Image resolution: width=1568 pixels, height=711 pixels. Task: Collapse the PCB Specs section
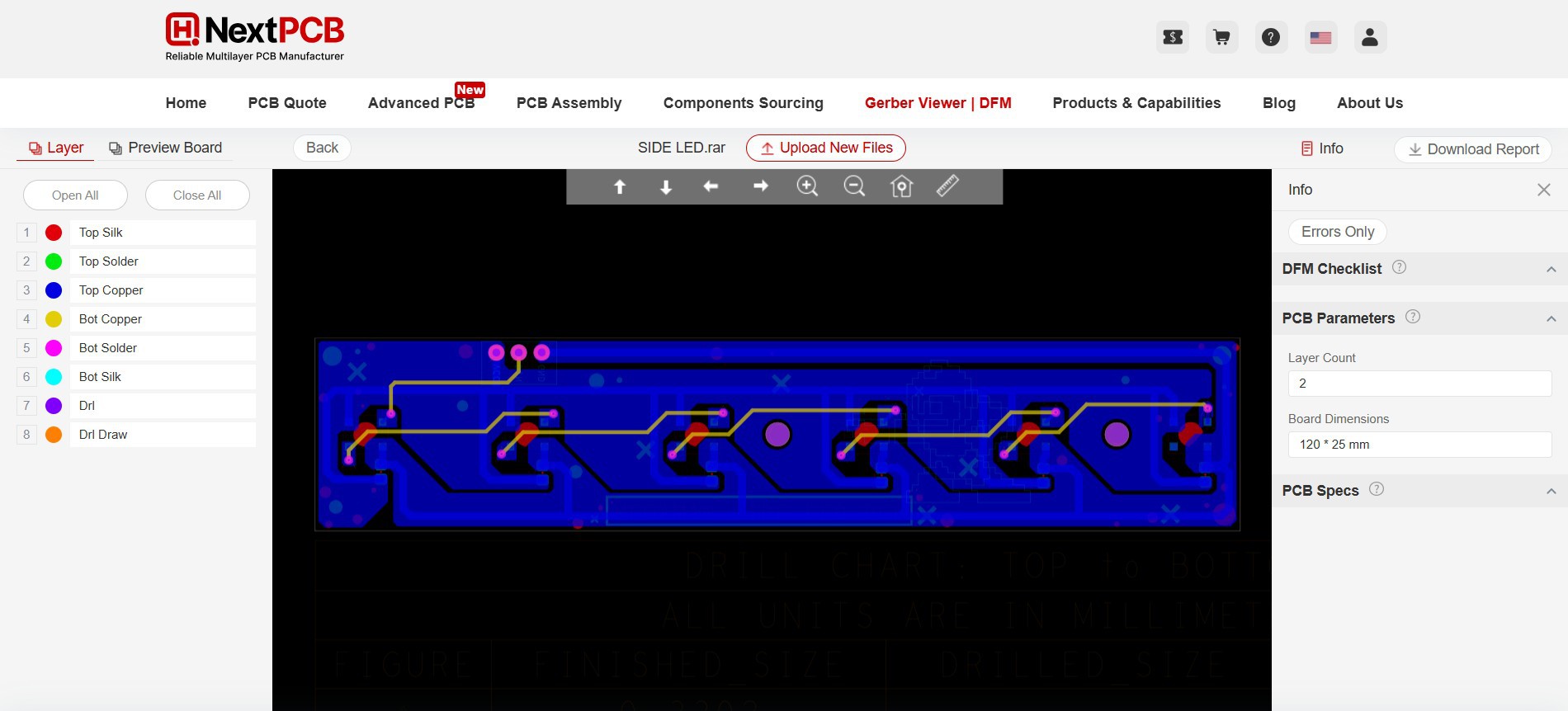click(1551, 491)
